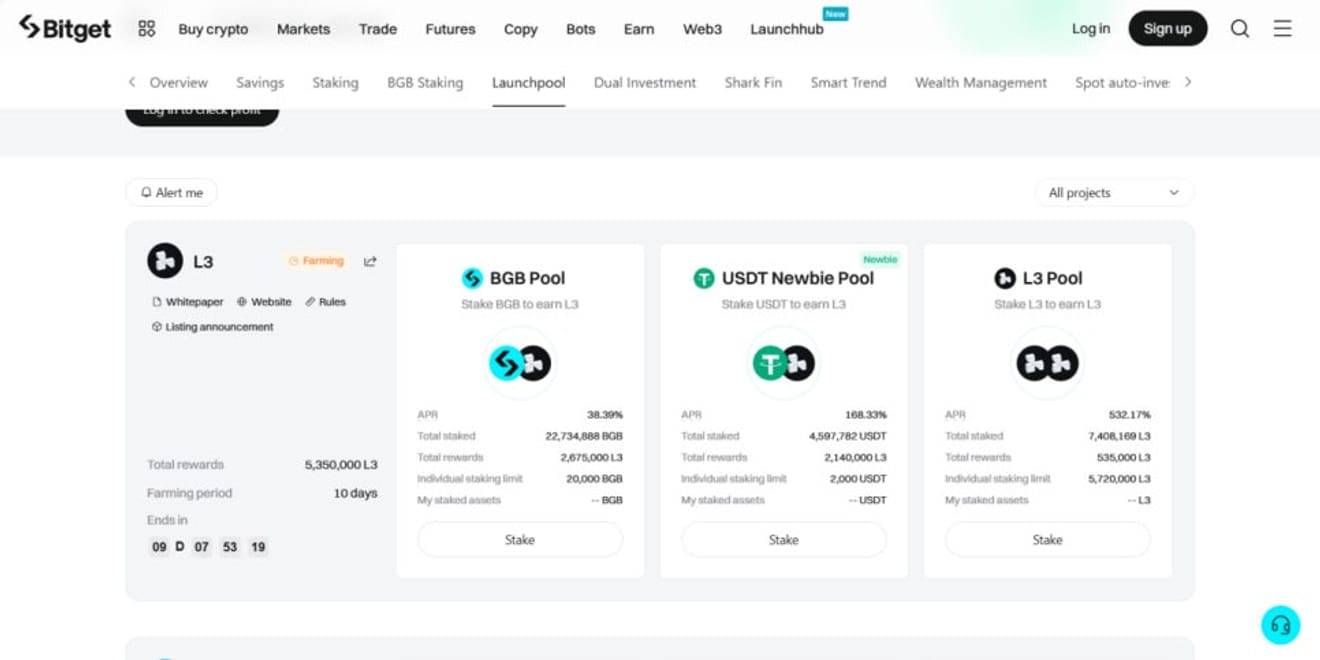Viewport: 1320px width, 660px height.
Task: Click the Newbie tag on USDT pool
Action: (x=880, y=259)
